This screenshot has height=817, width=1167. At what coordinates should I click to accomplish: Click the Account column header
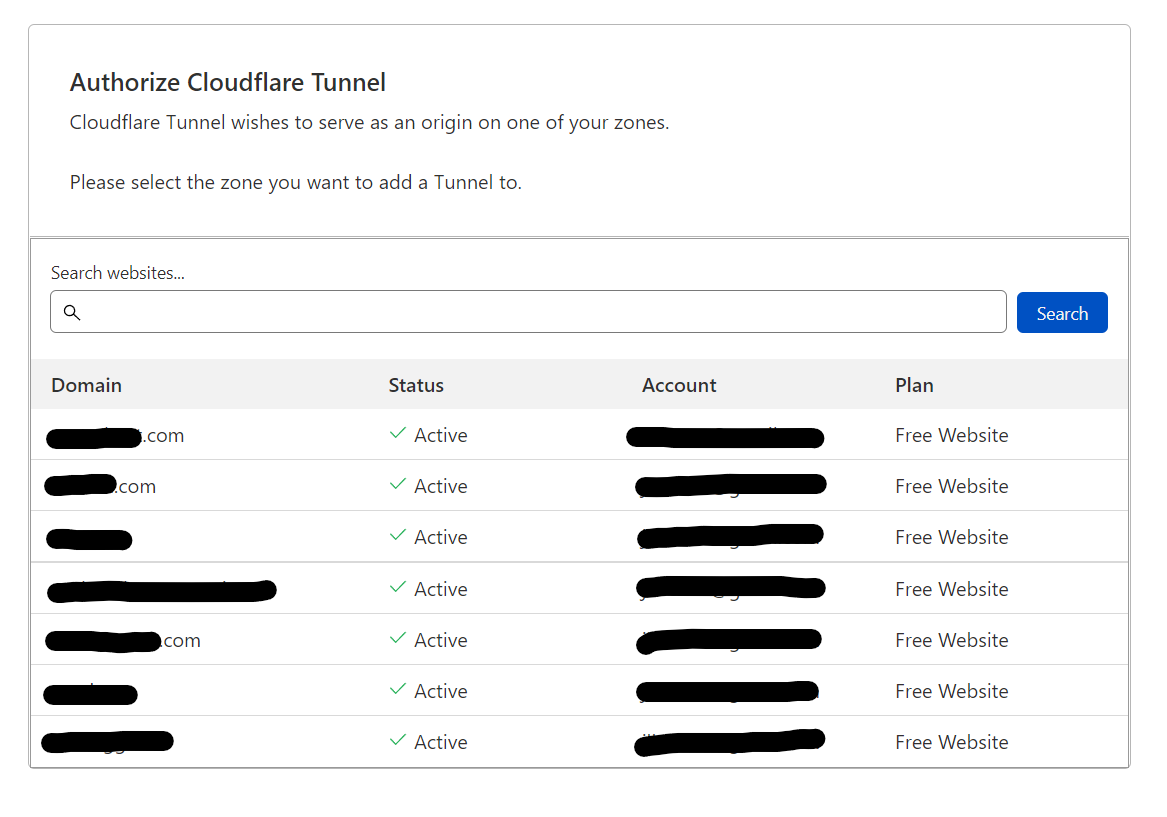tap(679, 385)
